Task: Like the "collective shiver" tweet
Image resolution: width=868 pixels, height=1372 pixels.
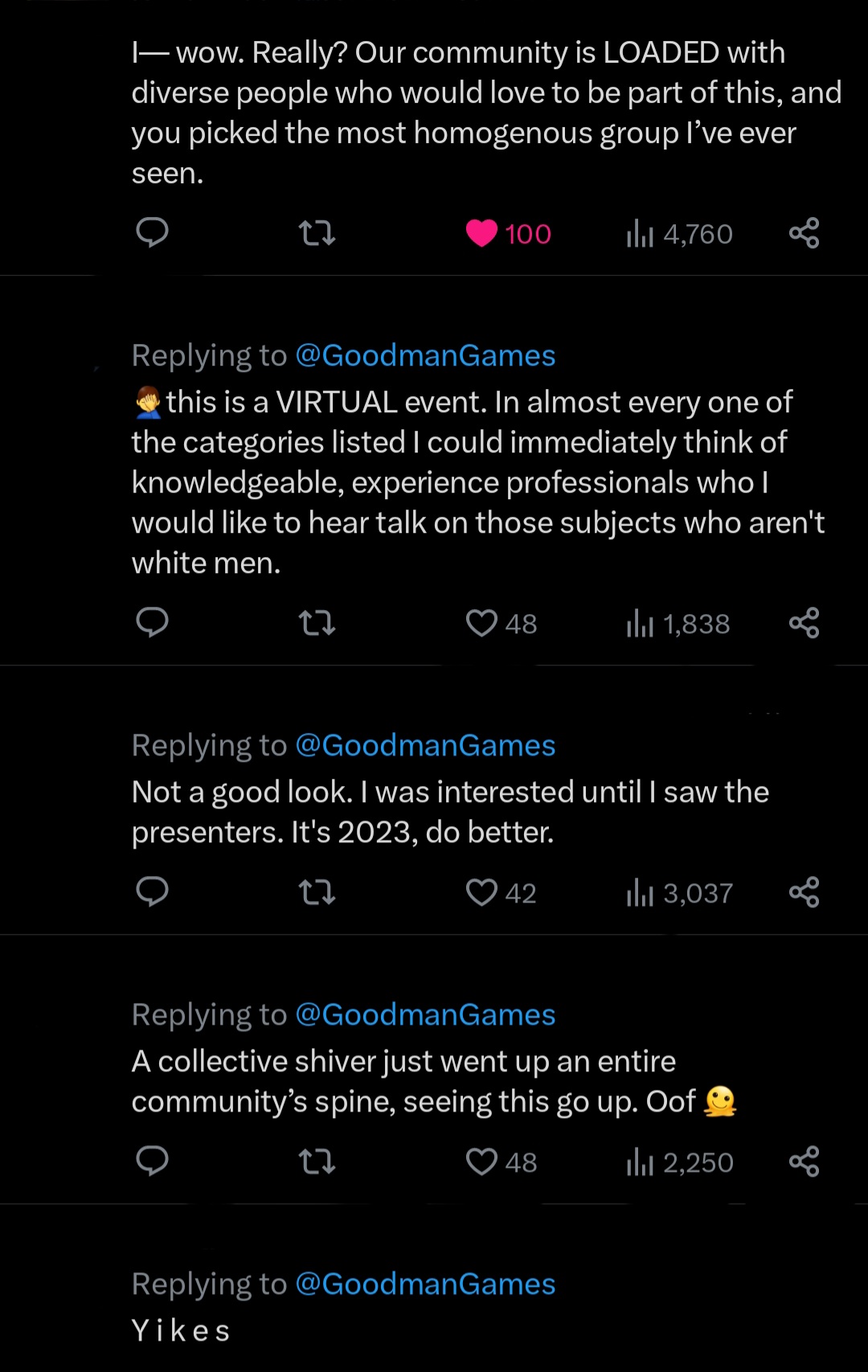Action: [482, 1162]
